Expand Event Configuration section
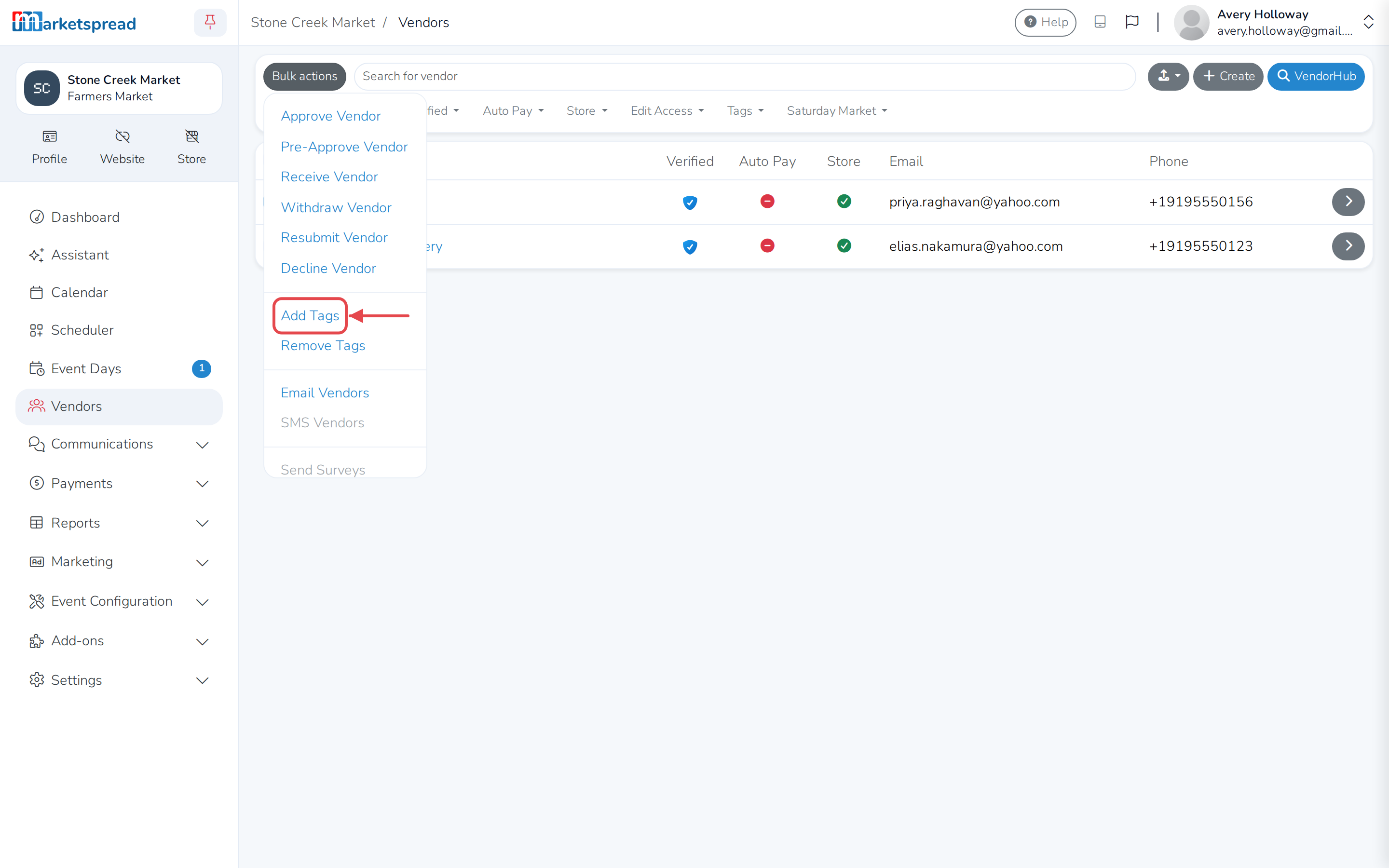The width and height of the screenshot is (1389, 868). tap(119, 601)
